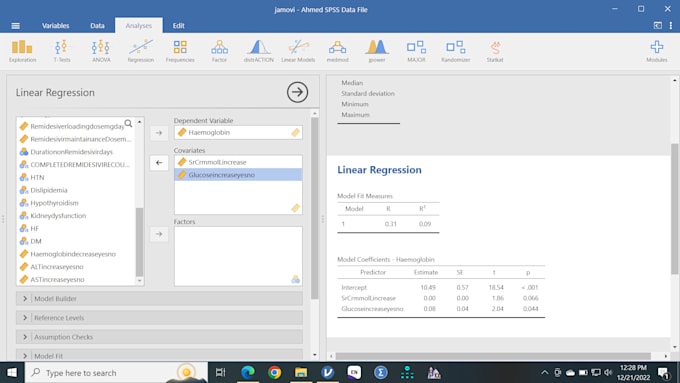The image size is (680, 383).
Task: Expand the Model Builder section
Action: [160, 298]
